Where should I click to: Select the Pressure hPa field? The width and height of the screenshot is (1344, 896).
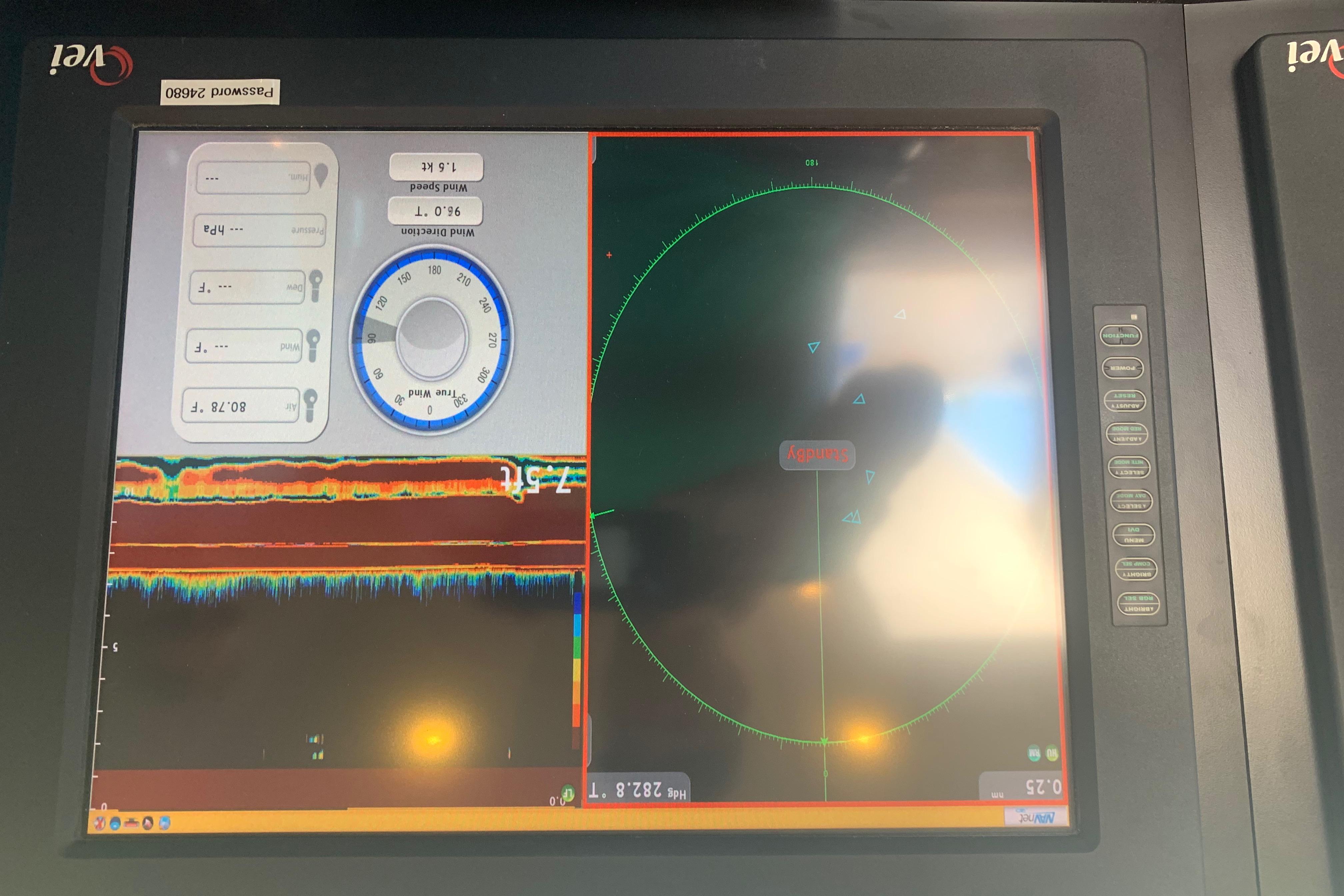coord(260,230)
